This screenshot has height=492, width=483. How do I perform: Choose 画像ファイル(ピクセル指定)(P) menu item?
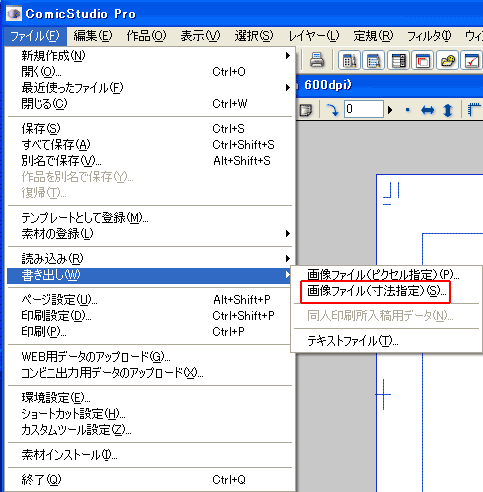pyautogui.click(x=383, y=275)
